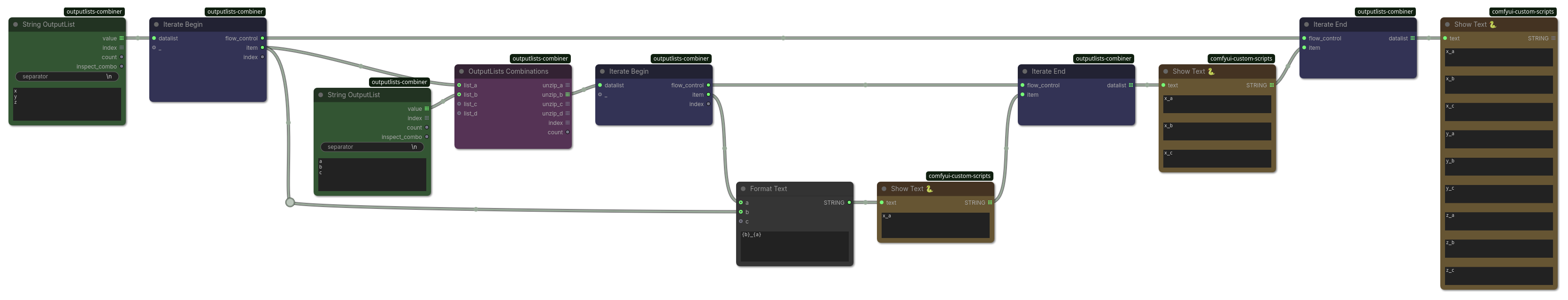The width and height of the screenshot is (1568, 300).
Task: Click the unzip_a output socket
Action: pyautogui.click(x=567, y=85)
